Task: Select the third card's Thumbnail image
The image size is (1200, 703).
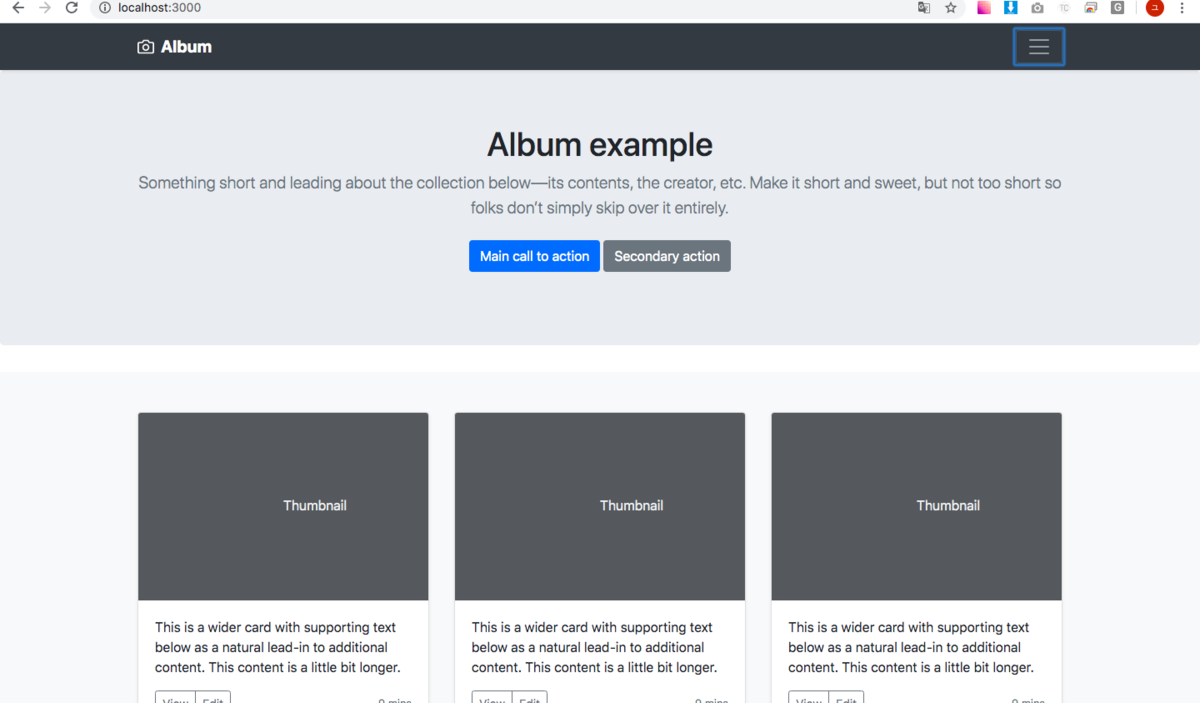Action: click(916, 506)
